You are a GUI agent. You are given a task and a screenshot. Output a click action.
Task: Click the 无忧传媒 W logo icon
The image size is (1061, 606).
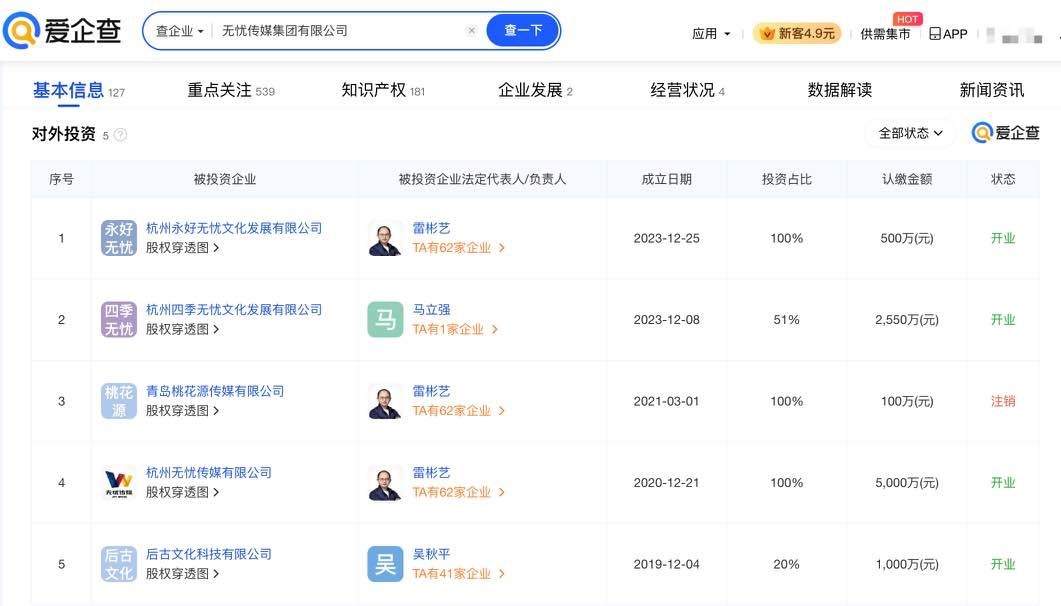pos(119,482)
